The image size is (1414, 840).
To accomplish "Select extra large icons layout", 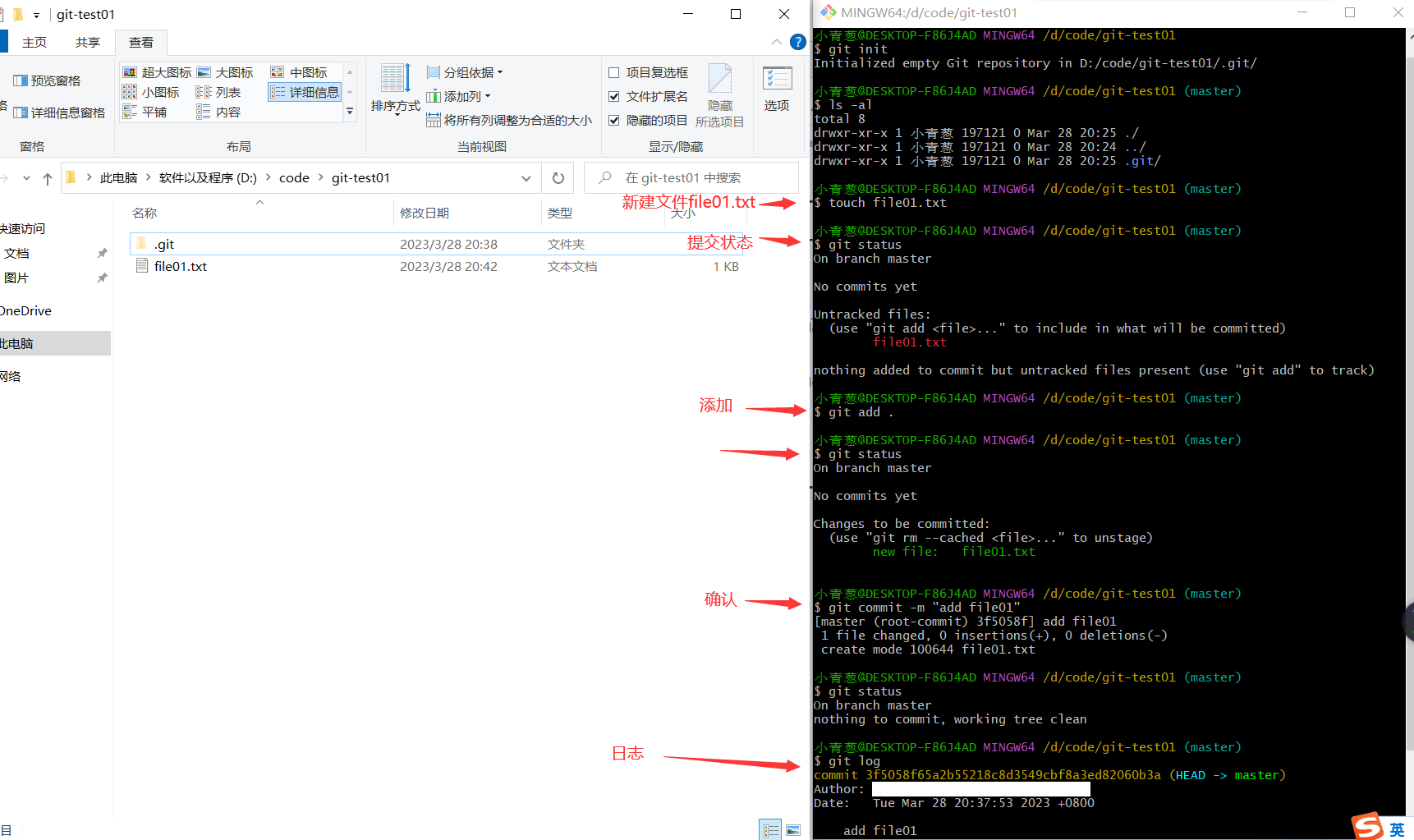I will [x=157, y=72].
